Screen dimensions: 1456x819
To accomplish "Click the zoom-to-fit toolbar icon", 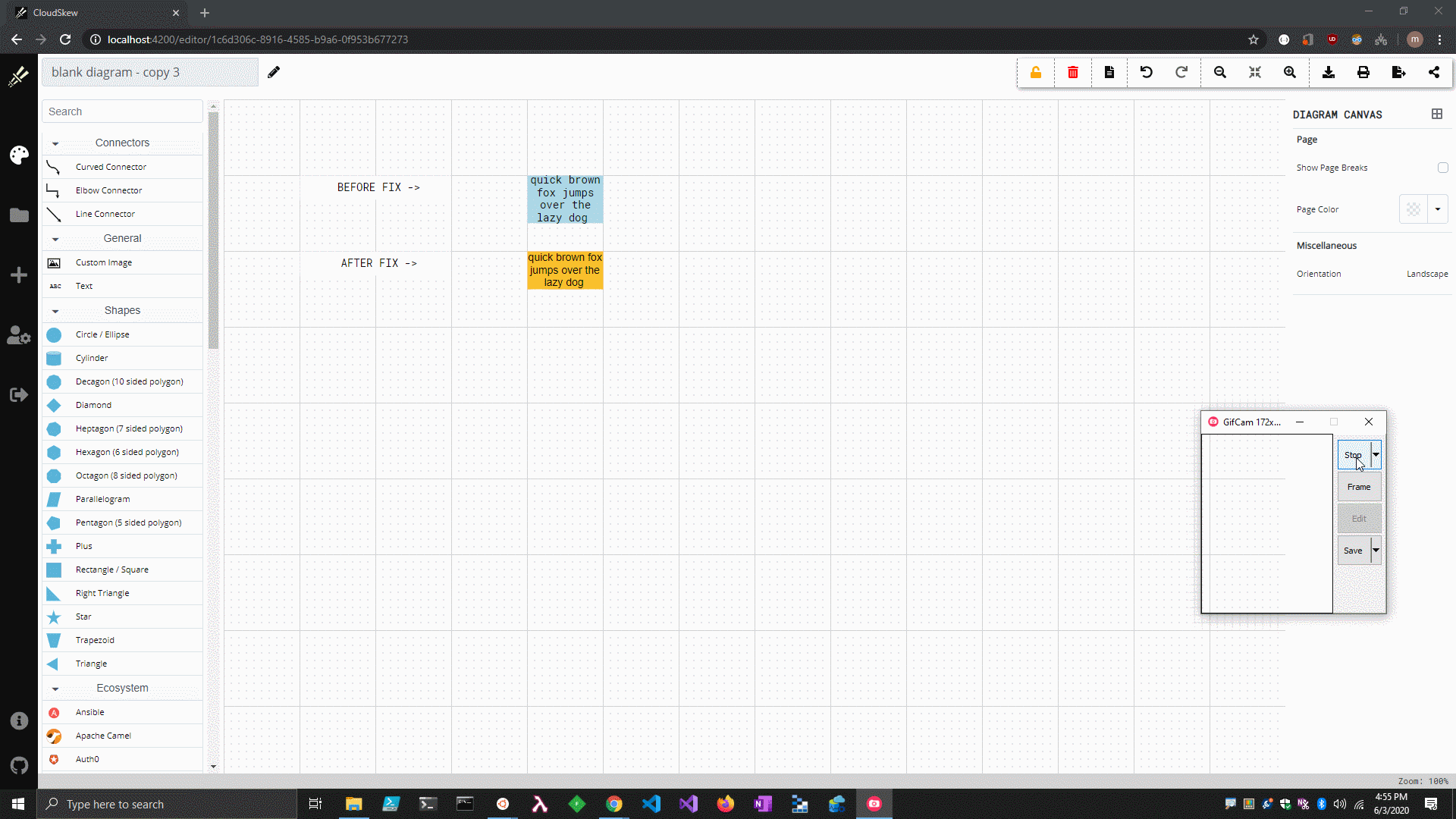I will (1255, 72).
